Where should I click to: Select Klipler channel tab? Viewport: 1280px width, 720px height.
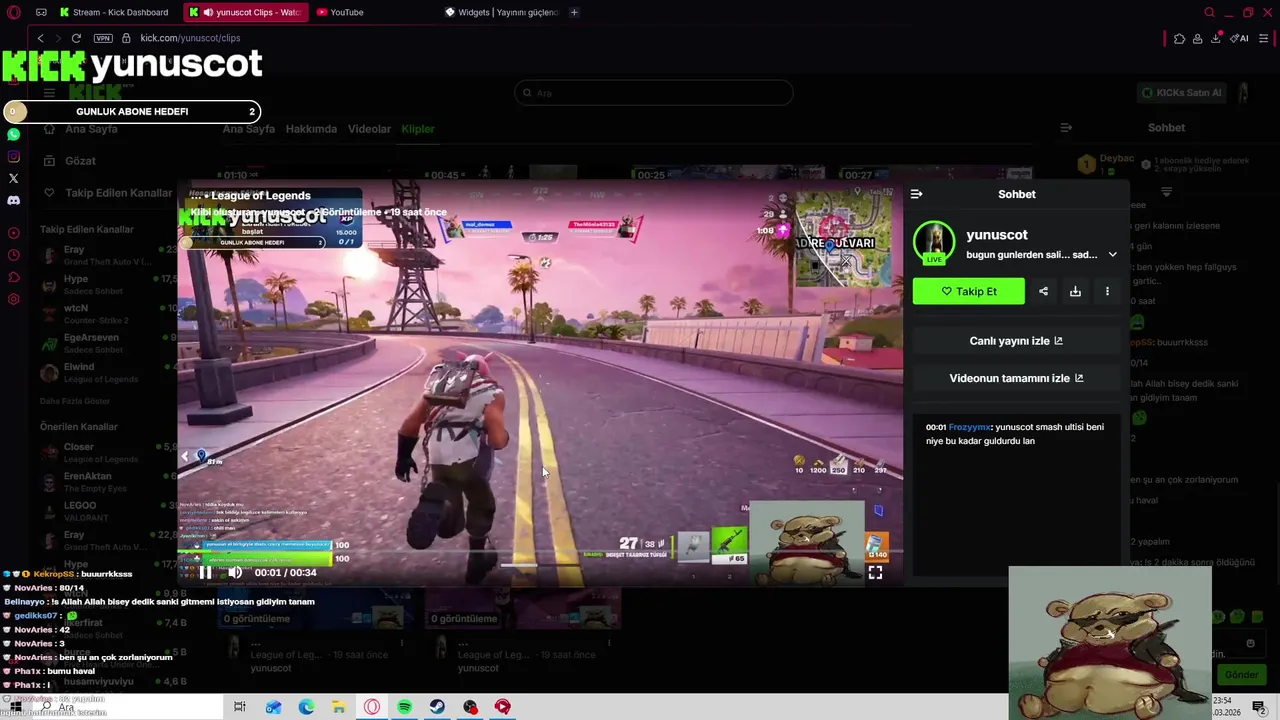418,129
